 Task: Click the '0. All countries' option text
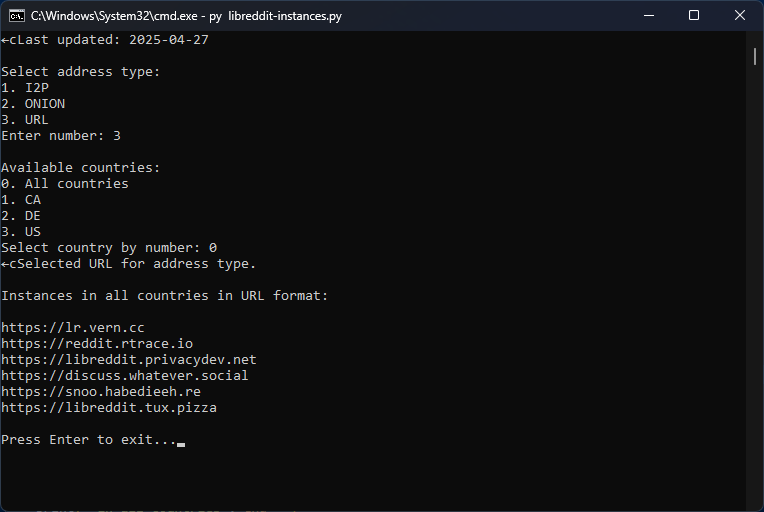(65, 184)
